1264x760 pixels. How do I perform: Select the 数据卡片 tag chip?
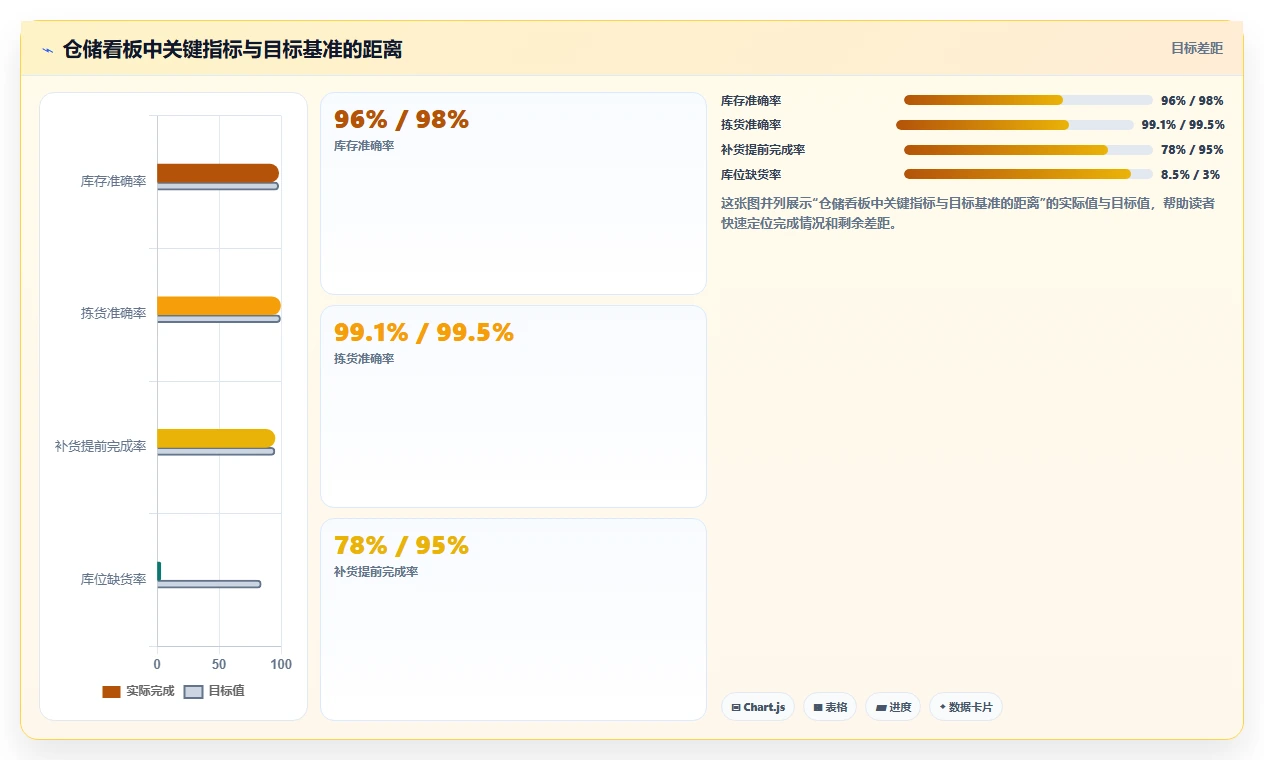pos(966,707)
